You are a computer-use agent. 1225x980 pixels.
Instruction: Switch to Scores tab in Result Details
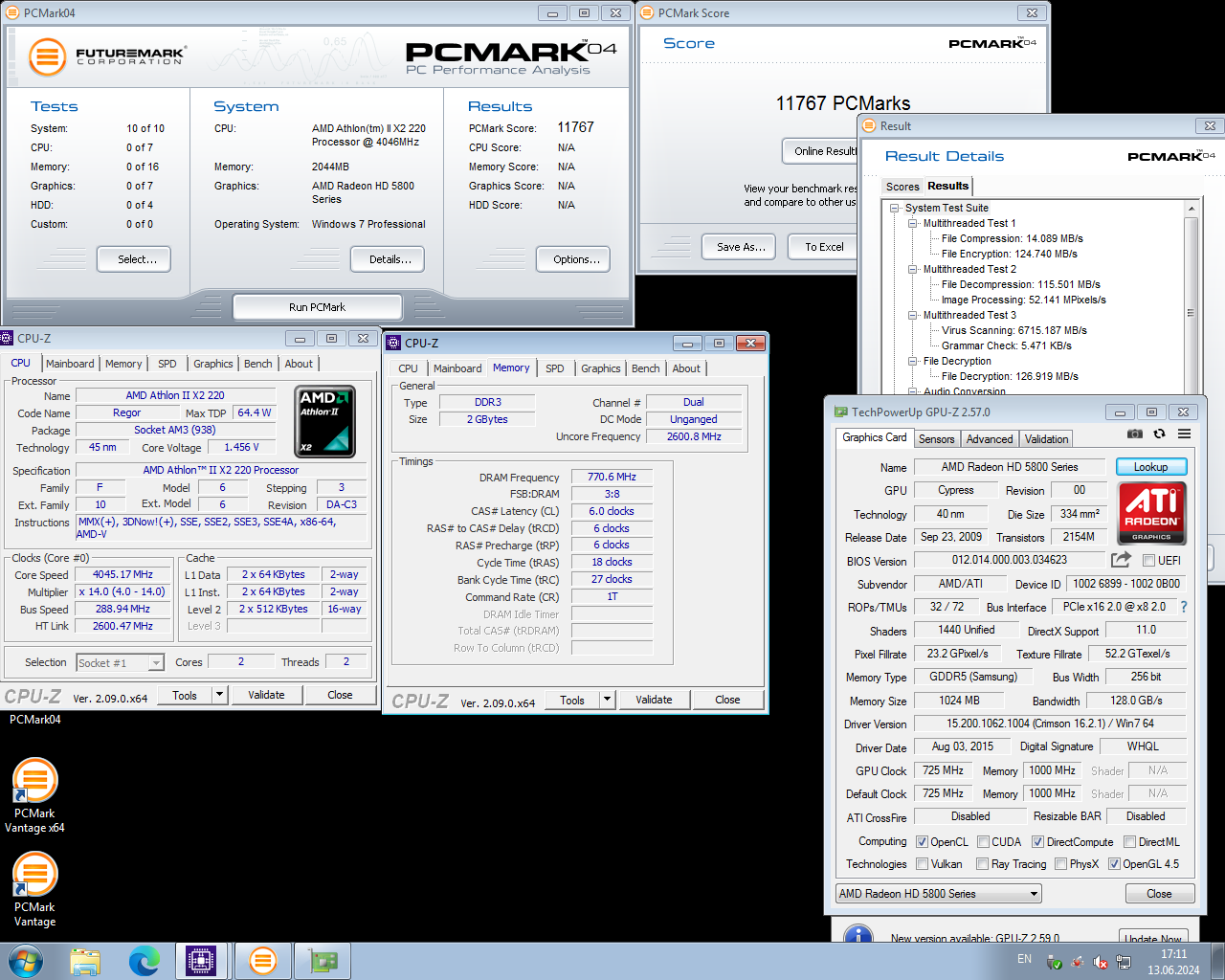pyautogui.click(x=902, y=187)
